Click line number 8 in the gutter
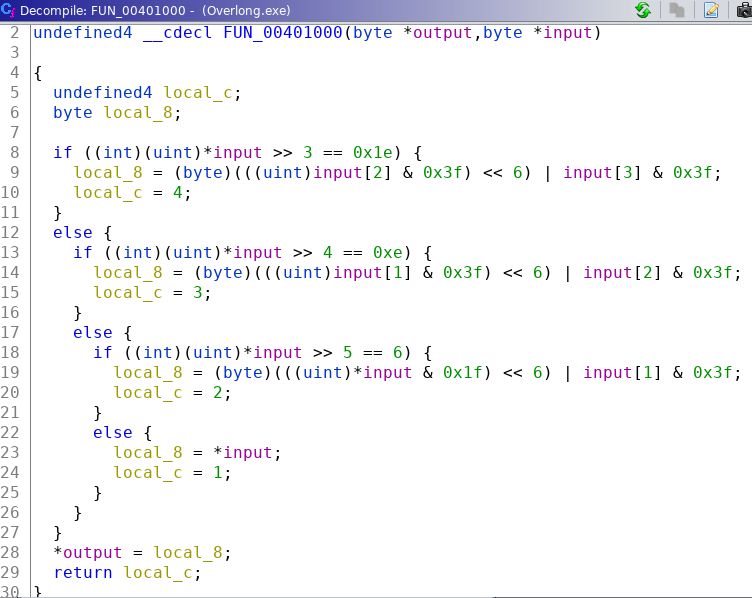Image resolution: width=752 pixels, height=598 pixels. 14,152
